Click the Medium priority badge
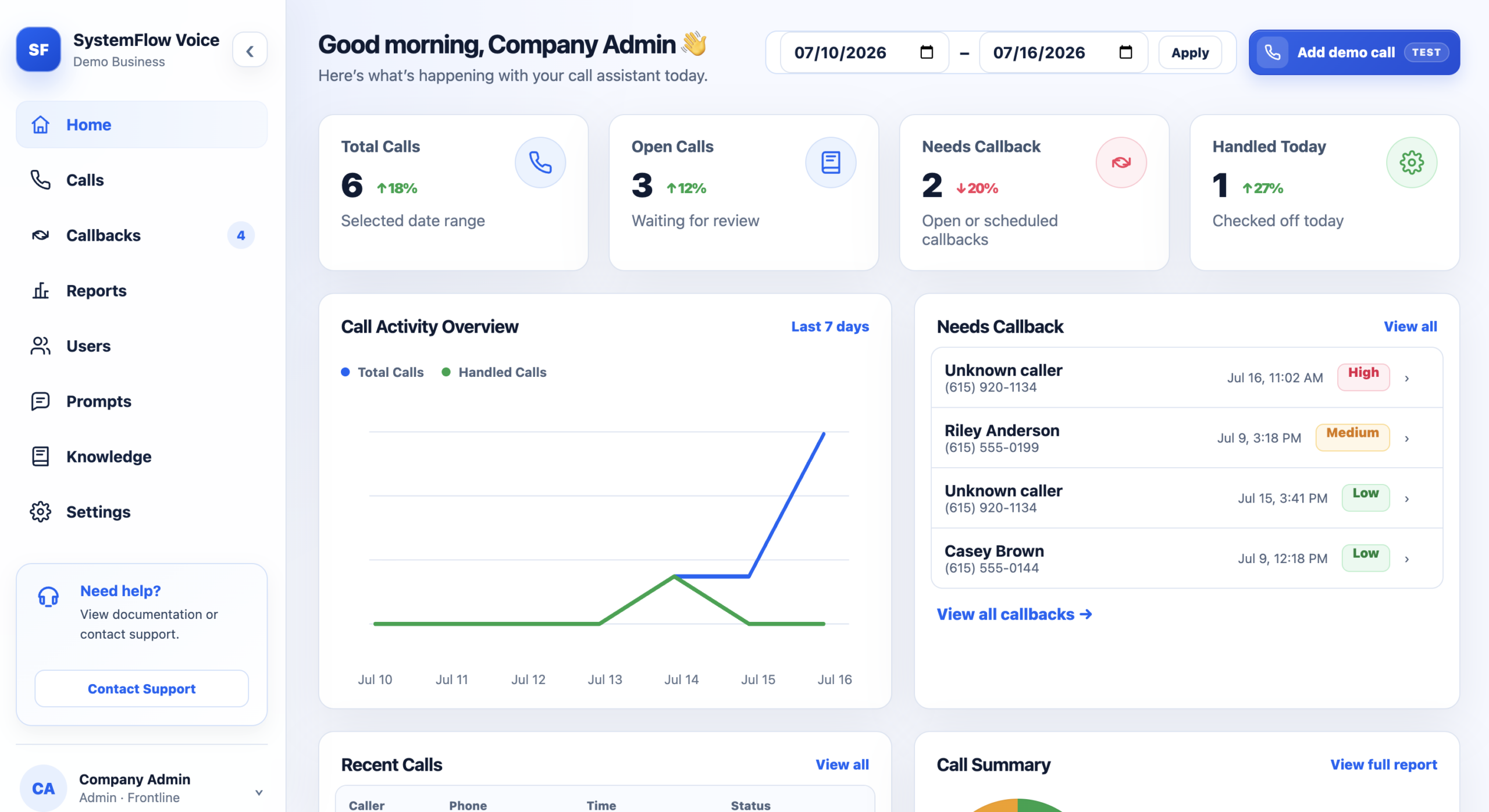 [x=1352, y=437]
